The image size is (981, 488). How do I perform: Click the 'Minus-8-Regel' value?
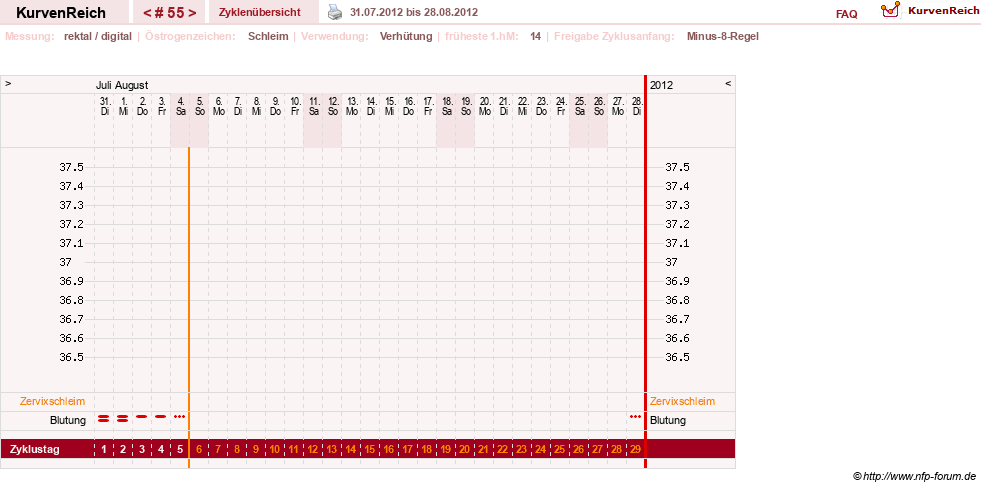(x=723, y=36)
